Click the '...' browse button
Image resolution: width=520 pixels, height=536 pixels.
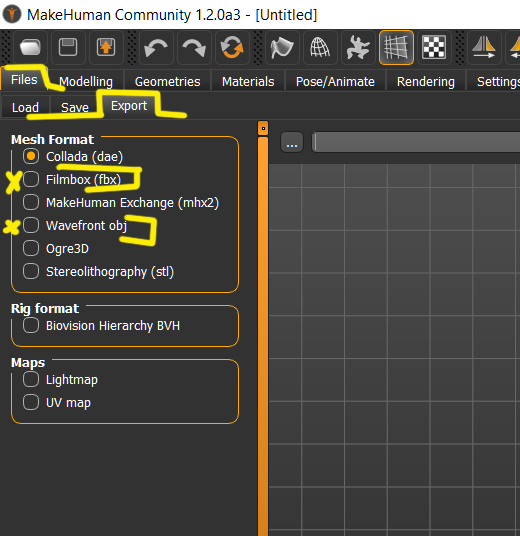[292, 142]
